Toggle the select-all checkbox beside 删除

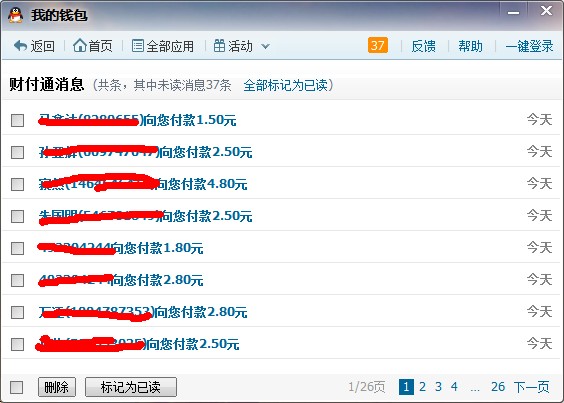(17, 388)
